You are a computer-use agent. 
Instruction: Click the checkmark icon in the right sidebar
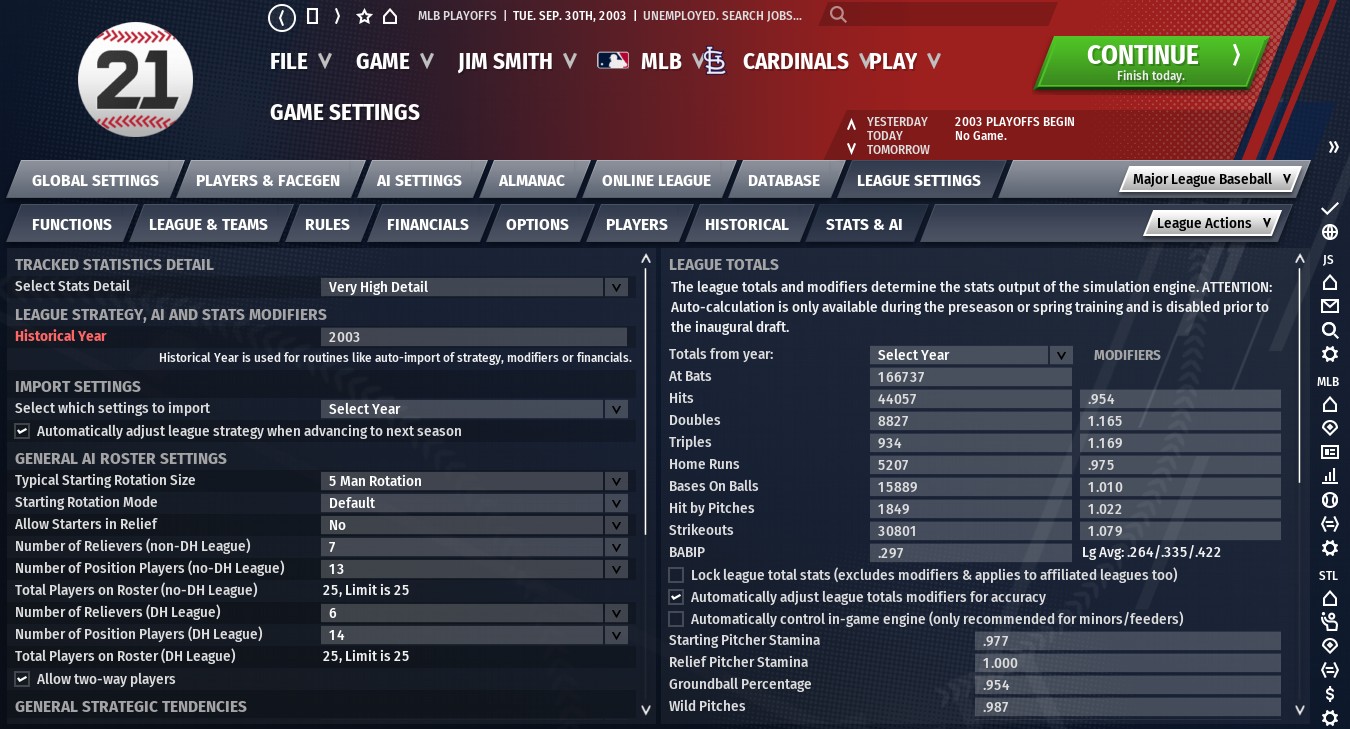pos(1329,208)
